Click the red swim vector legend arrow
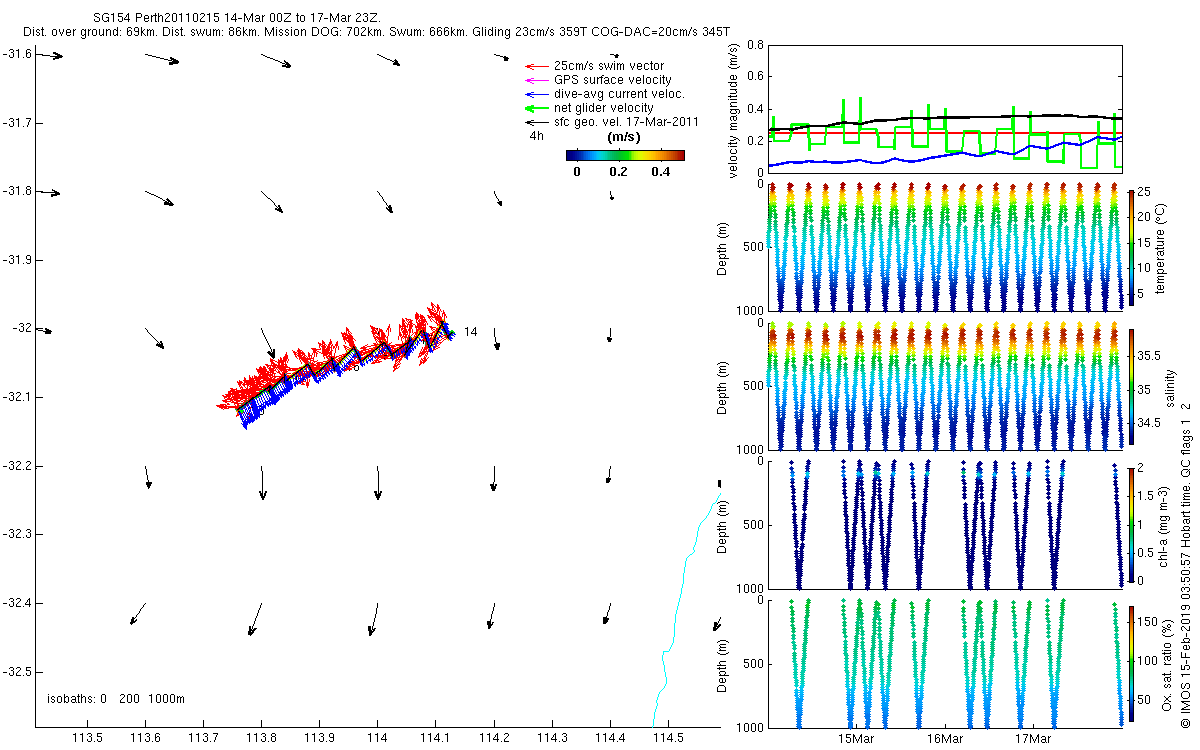 (538, 66)
